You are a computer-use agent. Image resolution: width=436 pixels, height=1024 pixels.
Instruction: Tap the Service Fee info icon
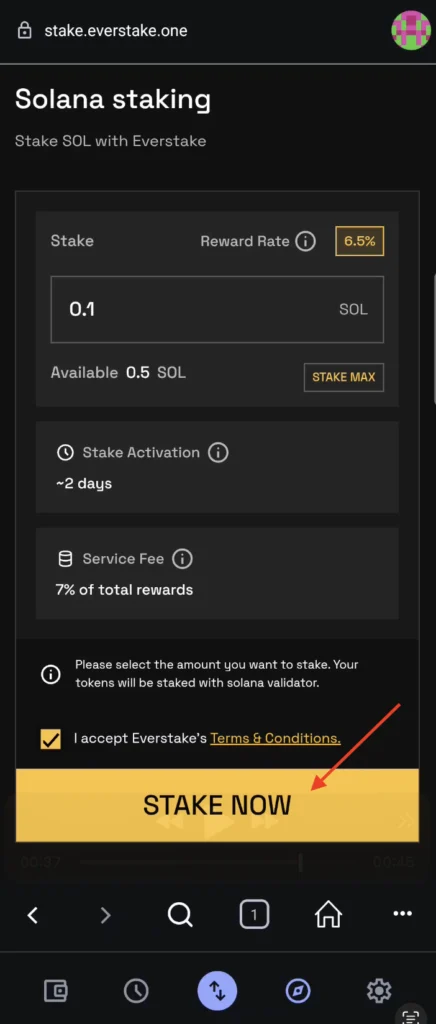pyautogui.click(x=182, y=559)
